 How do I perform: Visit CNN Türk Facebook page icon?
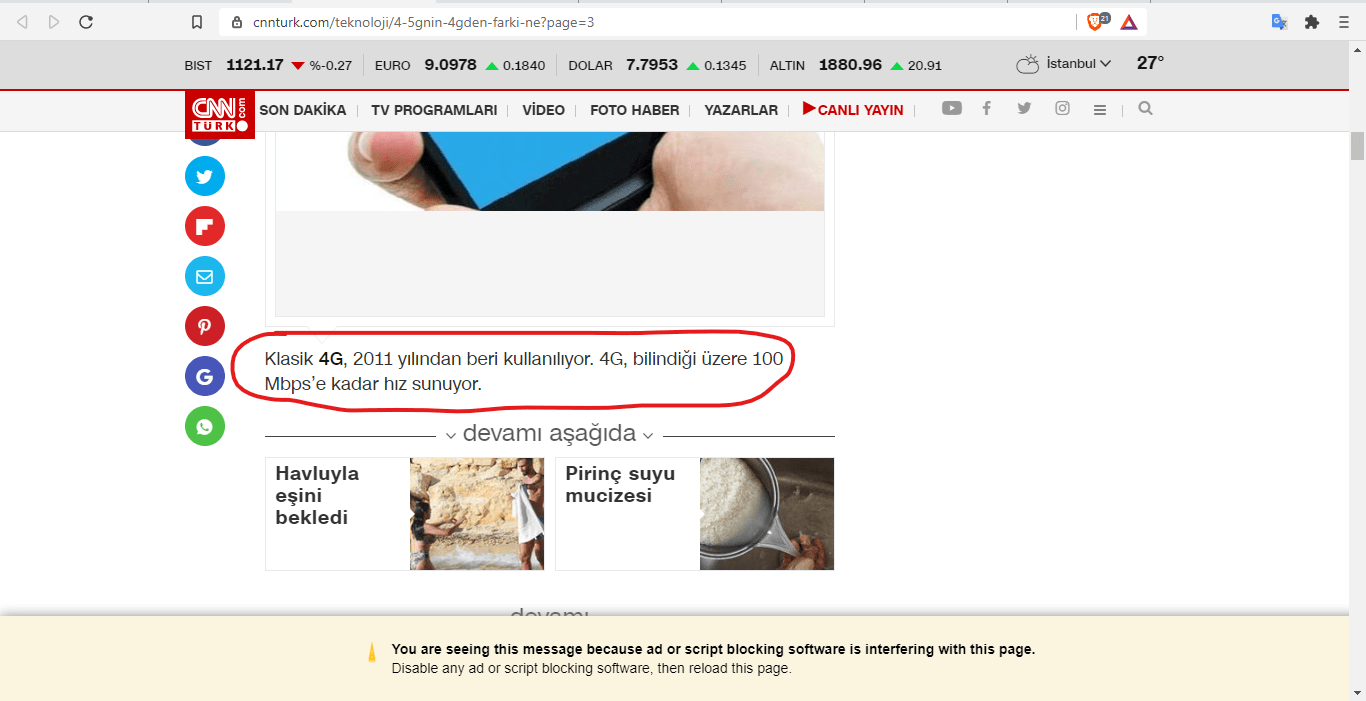click(x=986, y=108)
